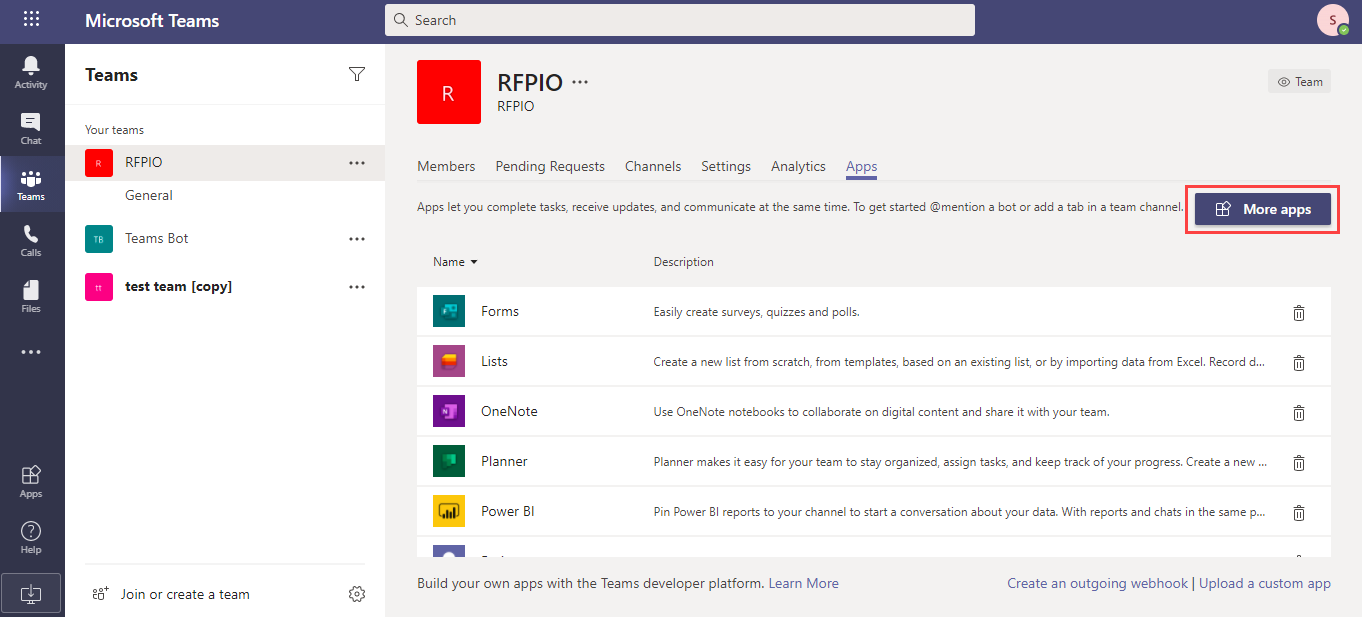Screen dimensions: 1362x617
Task: Click the Your teams section label
Action: point(114,130)
